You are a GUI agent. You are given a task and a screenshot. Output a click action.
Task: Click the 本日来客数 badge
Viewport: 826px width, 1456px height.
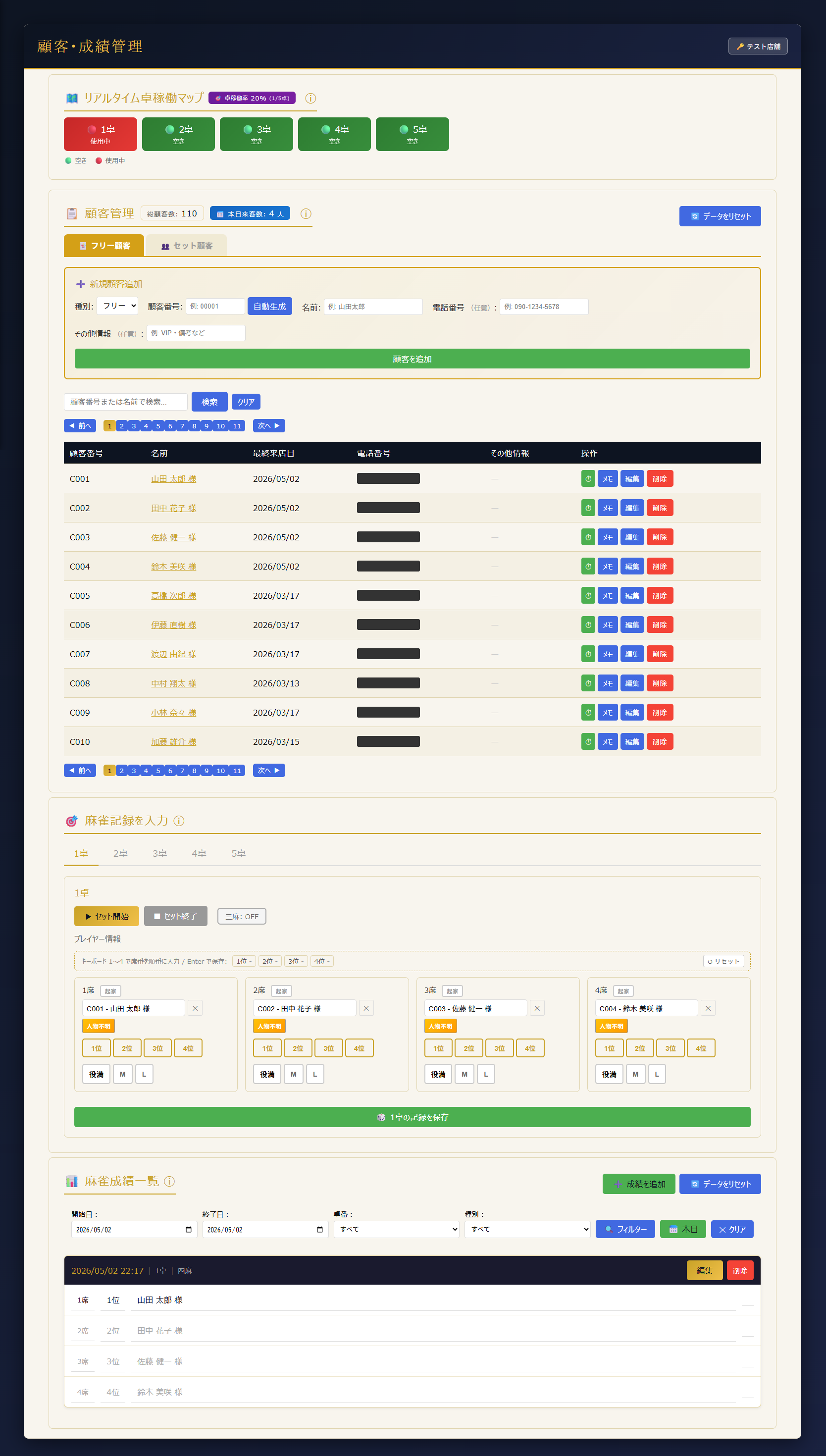pos(250,213)
